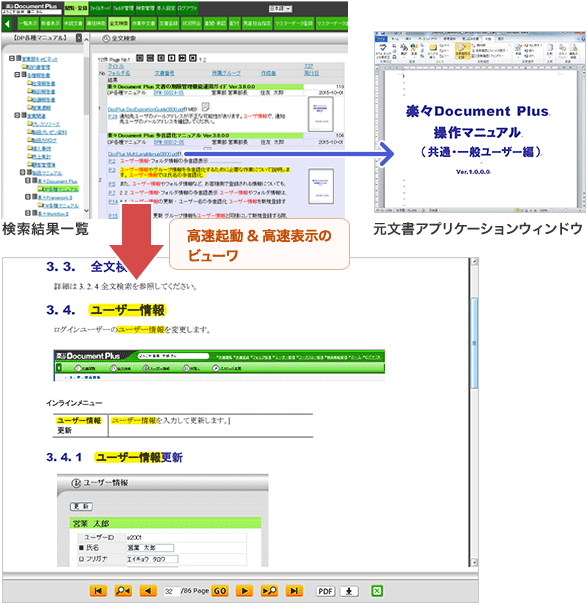Jump to the first page in viewer
The height and width of the screenshot is (605, 588).
[x=98, y=591]
